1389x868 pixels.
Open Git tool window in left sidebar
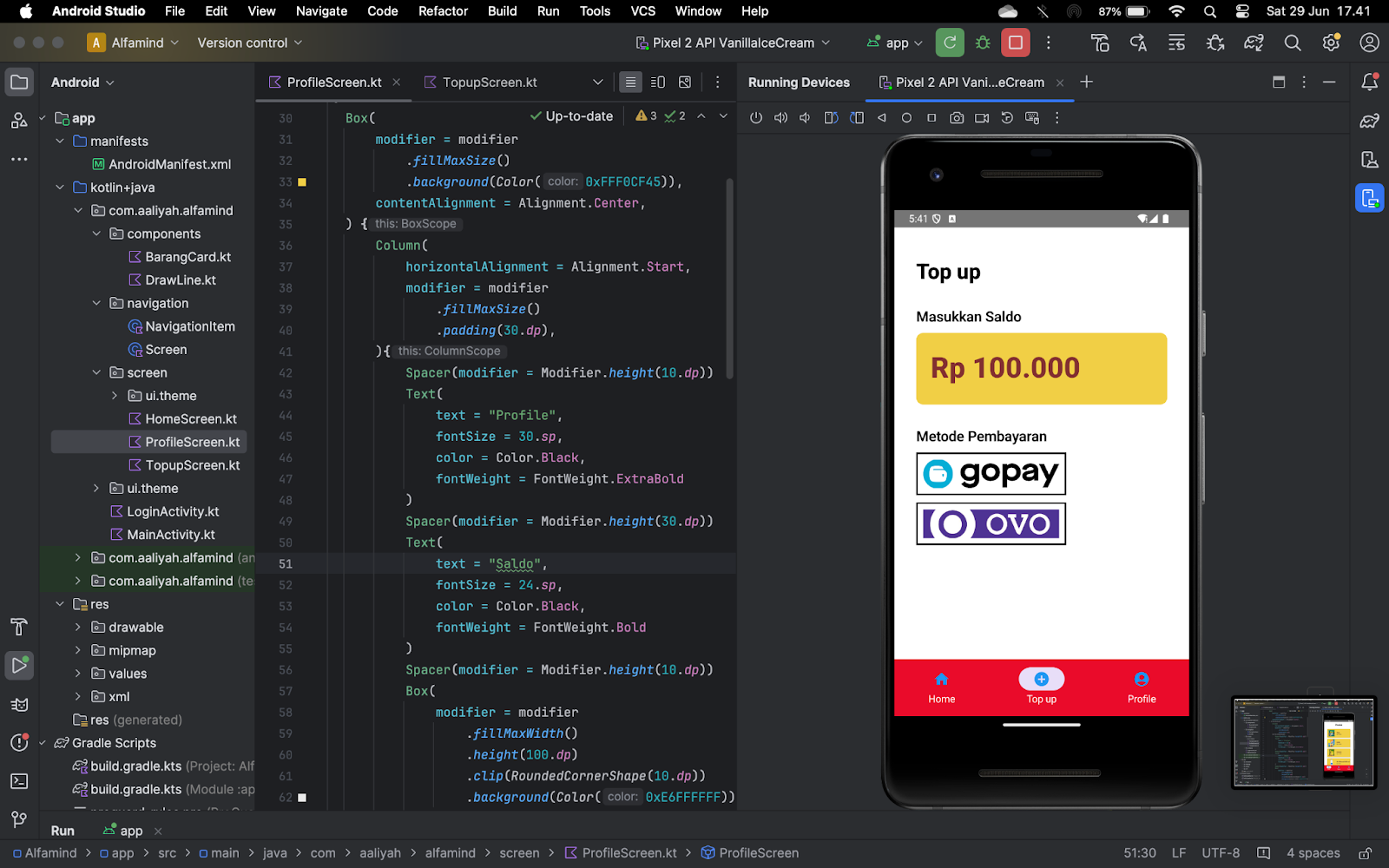pyautogui.click(x=19, y=819)
